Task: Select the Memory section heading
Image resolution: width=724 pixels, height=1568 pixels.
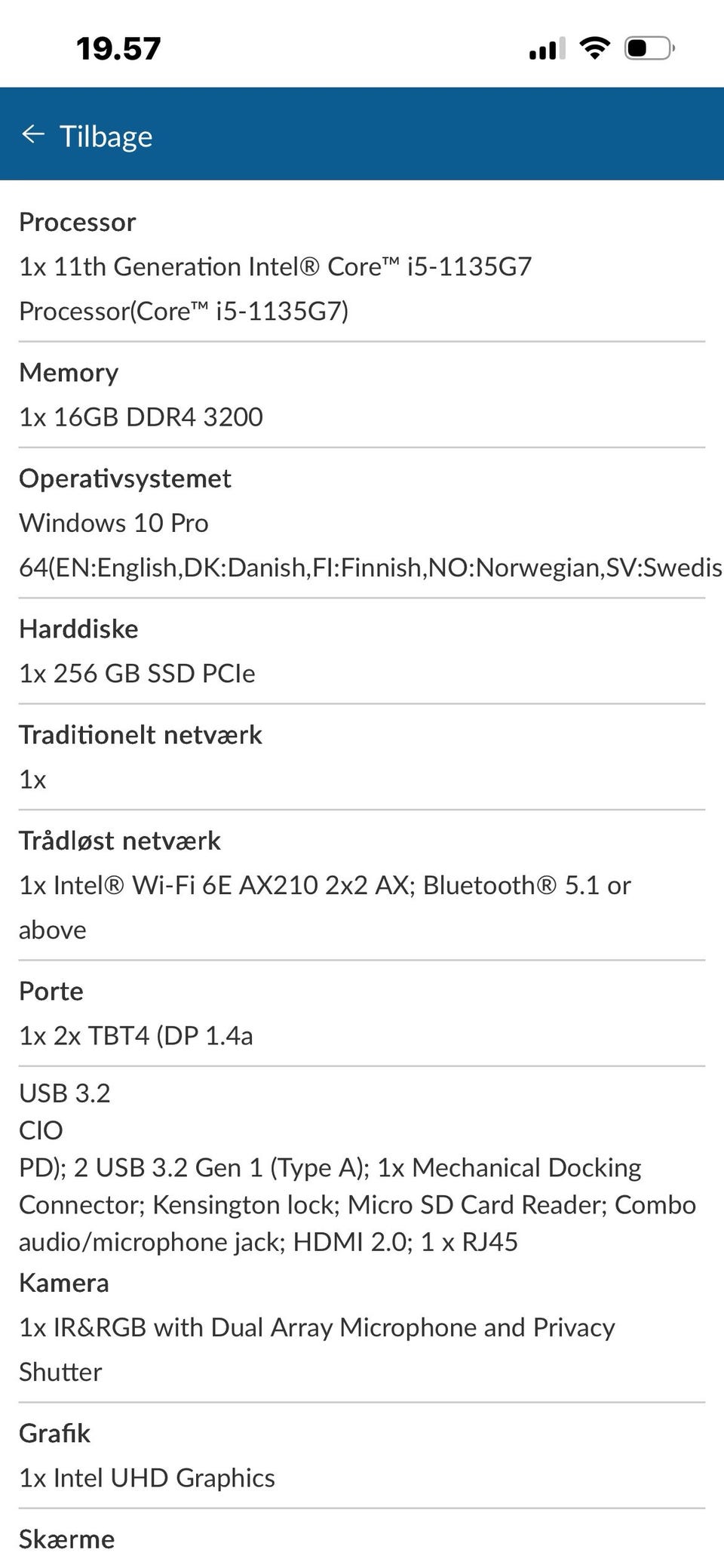Action: [x=69, y=373]
